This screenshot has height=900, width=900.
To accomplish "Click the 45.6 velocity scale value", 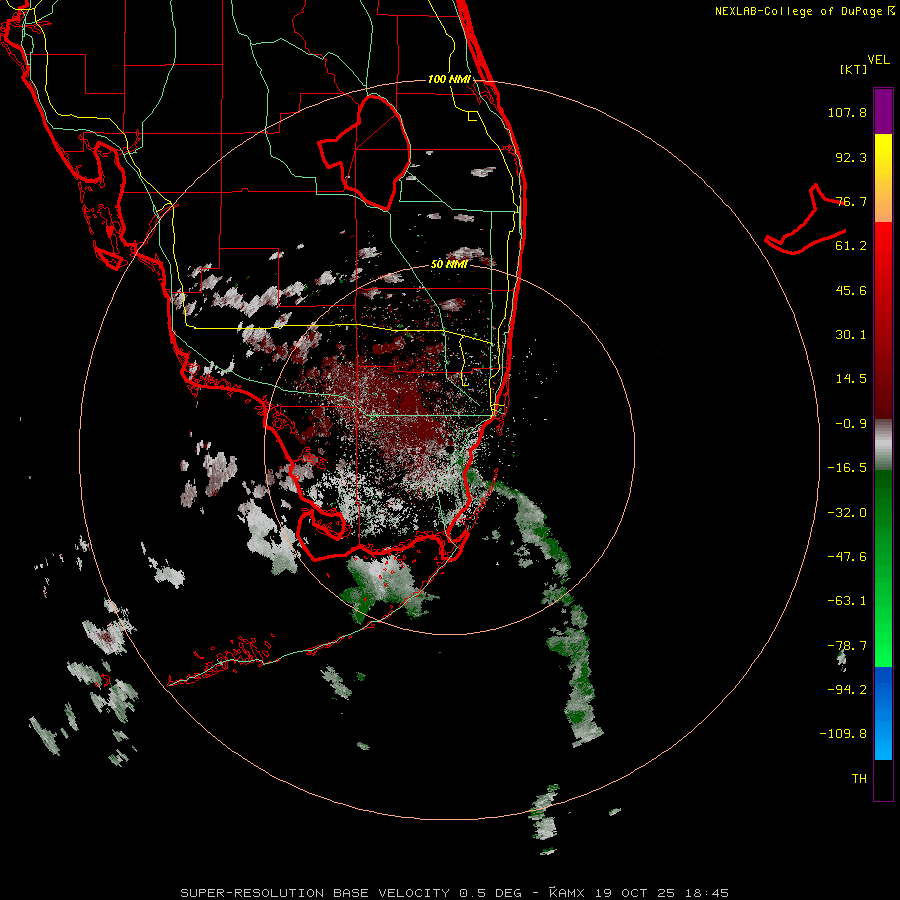I will point(851,290).
